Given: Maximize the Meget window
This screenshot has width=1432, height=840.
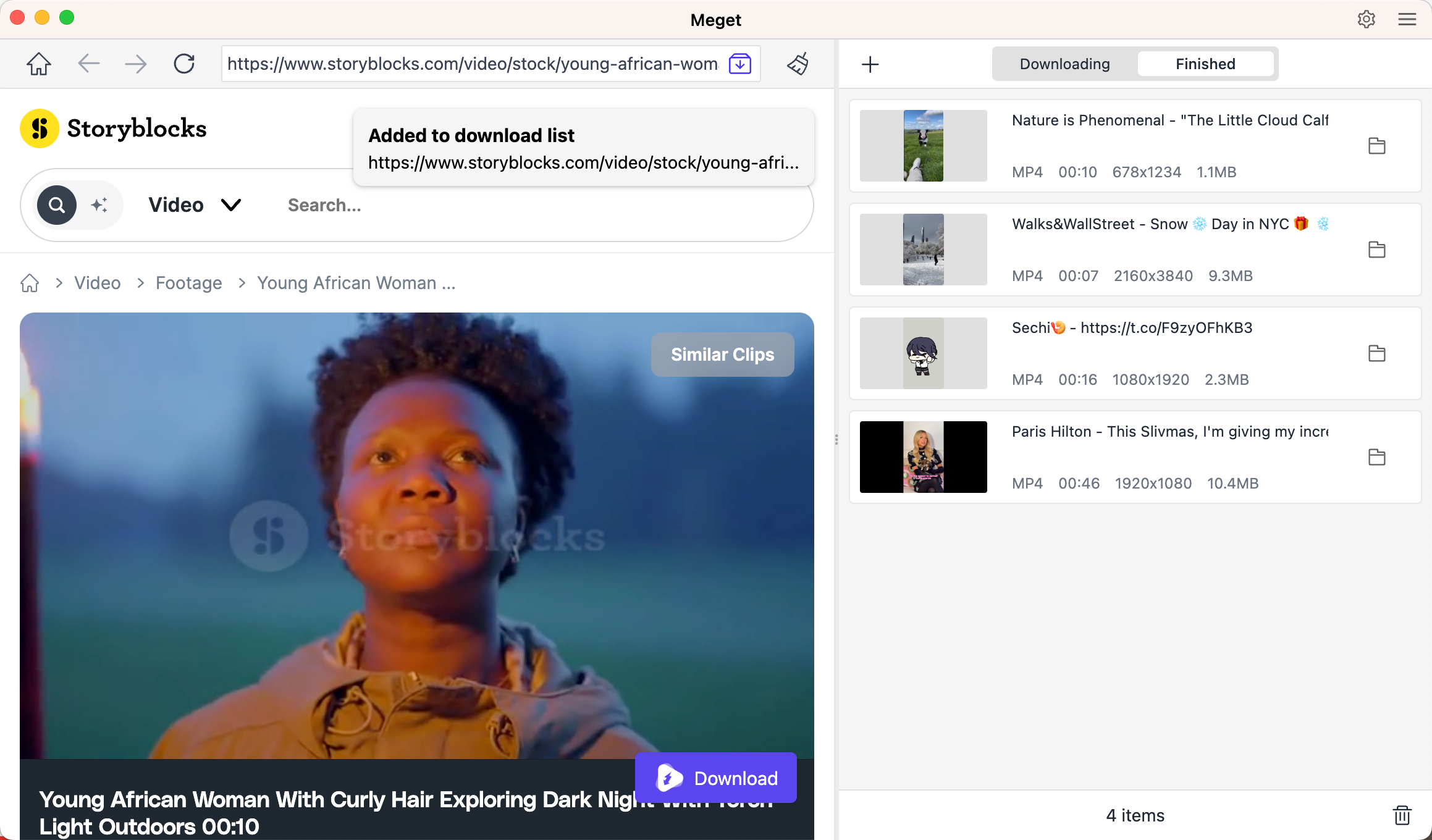Looking at the screenshot, I should [x=67, y=17].
